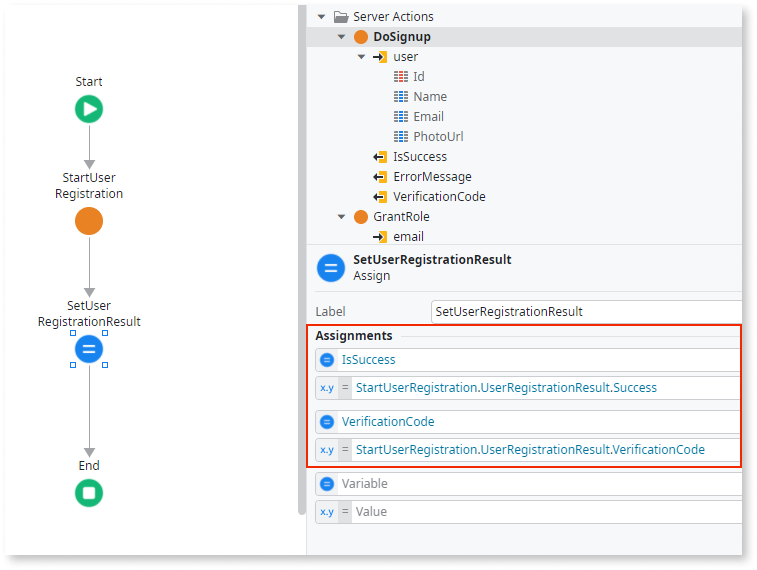Select the ErrorMessage output parameter

(x=432, y=177)
